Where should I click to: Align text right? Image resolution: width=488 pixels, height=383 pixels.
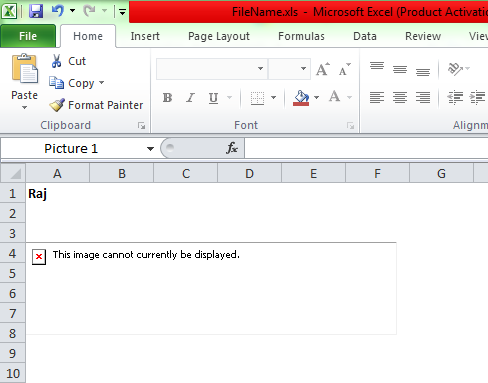pyautogui.click(x=423, y=97)
